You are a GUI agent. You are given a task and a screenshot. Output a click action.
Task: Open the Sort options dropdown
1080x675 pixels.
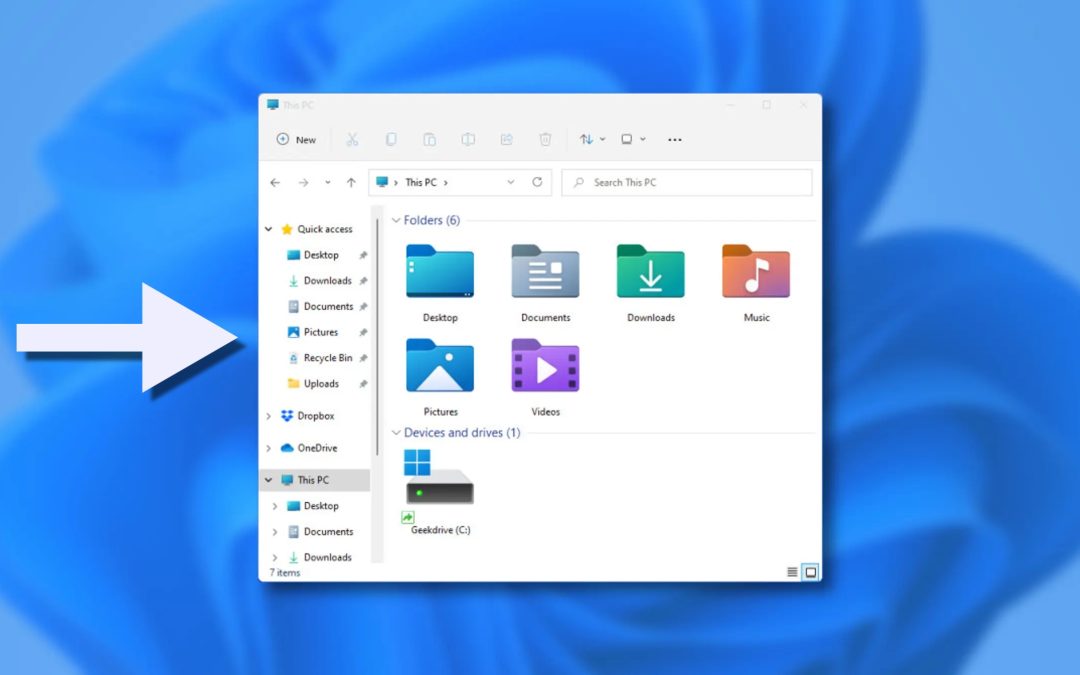592,140
